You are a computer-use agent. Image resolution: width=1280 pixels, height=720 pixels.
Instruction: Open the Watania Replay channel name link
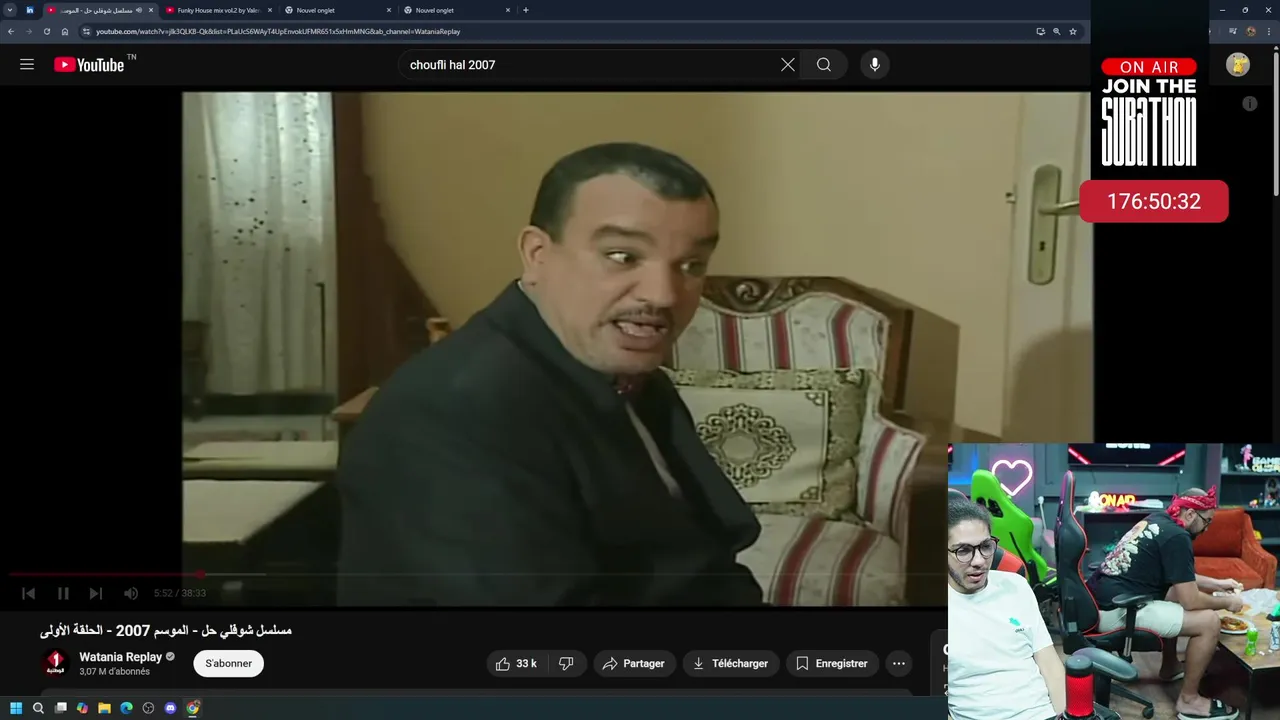pyautogui.click(x=120, y=657)
